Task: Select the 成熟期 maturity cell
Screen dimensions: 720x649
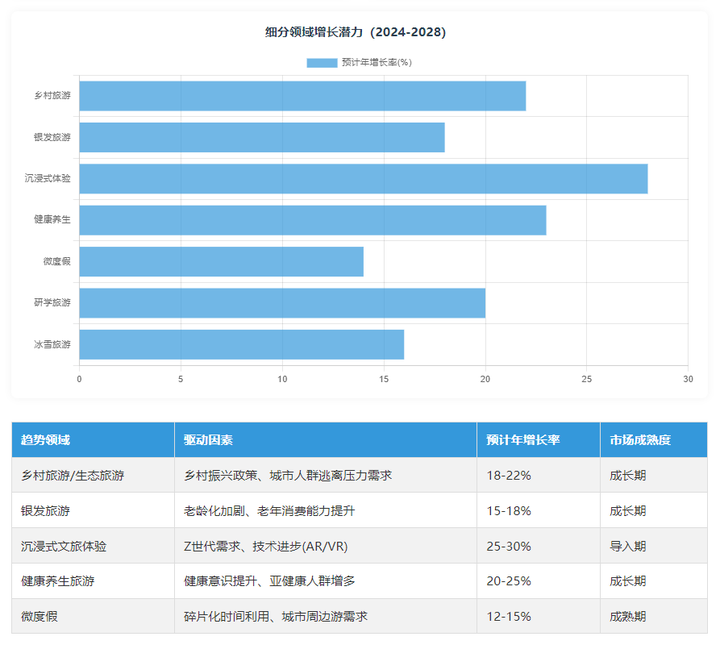Action: point(654,616)
